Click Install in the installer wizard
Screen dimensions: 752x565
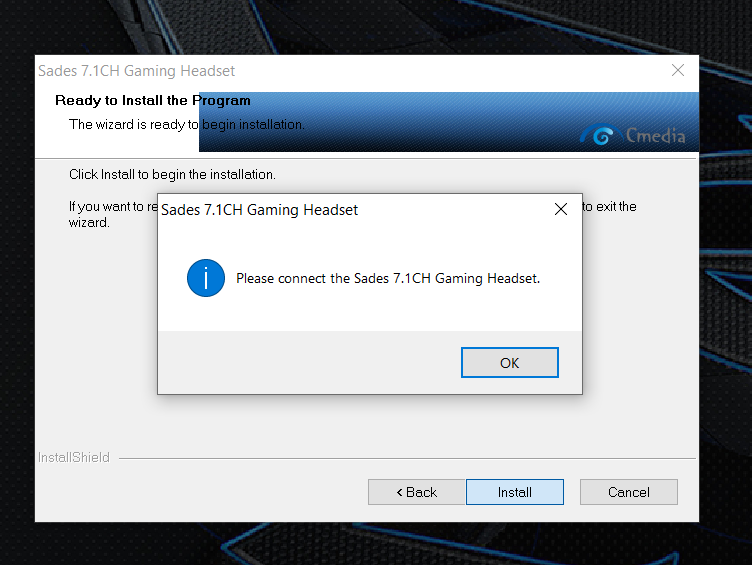(515, 492)
